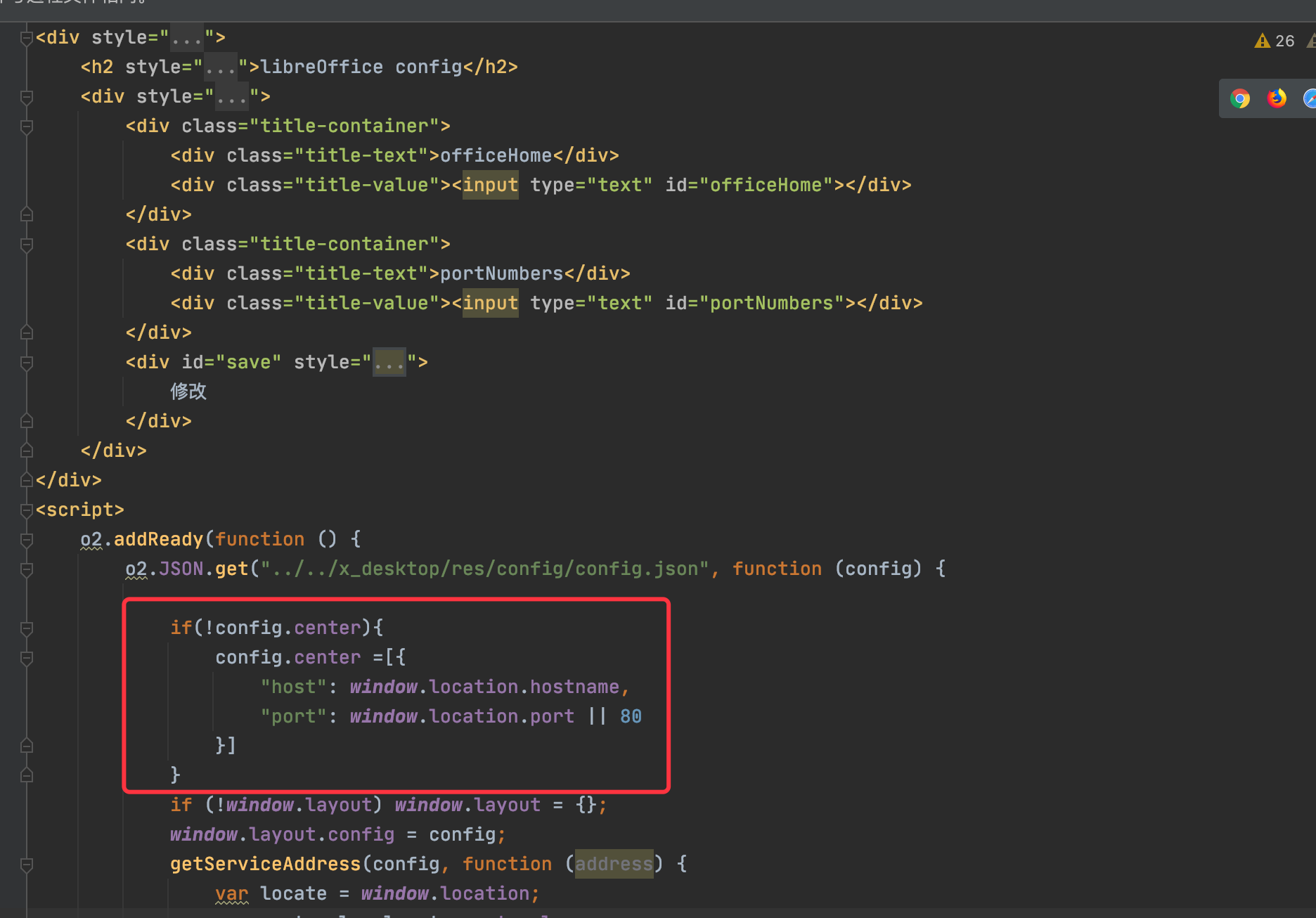1316x918 pixels.
Task: Click the 'officeHome' title-text content
Action: [496, 156]
